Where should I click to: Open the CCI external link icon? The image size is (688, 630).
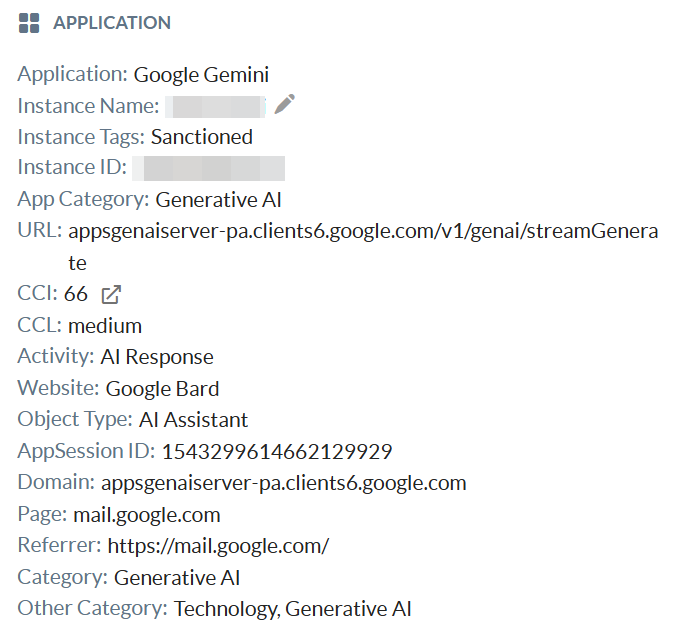(112, 294)
